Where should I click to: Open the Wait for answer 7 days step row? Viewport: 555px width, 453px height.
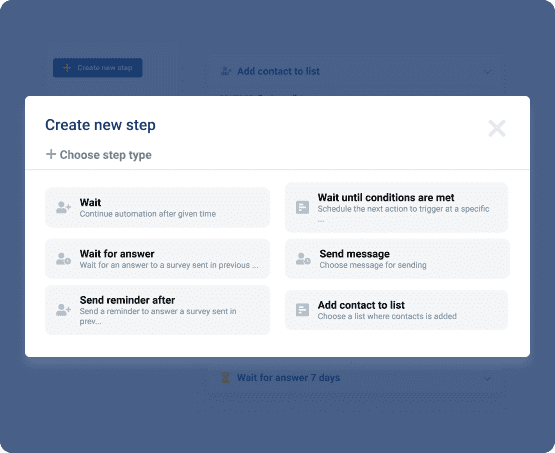click(354, 378)
